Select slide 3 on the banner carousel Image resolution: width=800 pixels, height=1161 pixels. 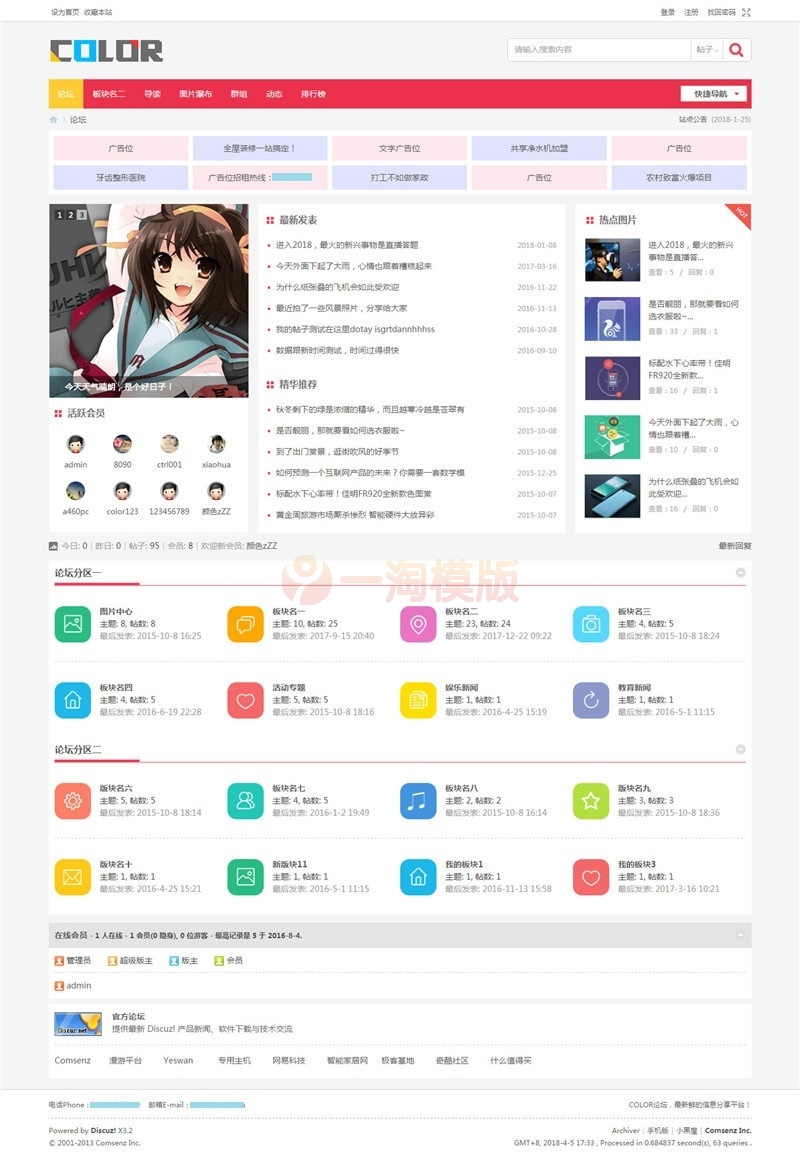click(x=80, y=213)
